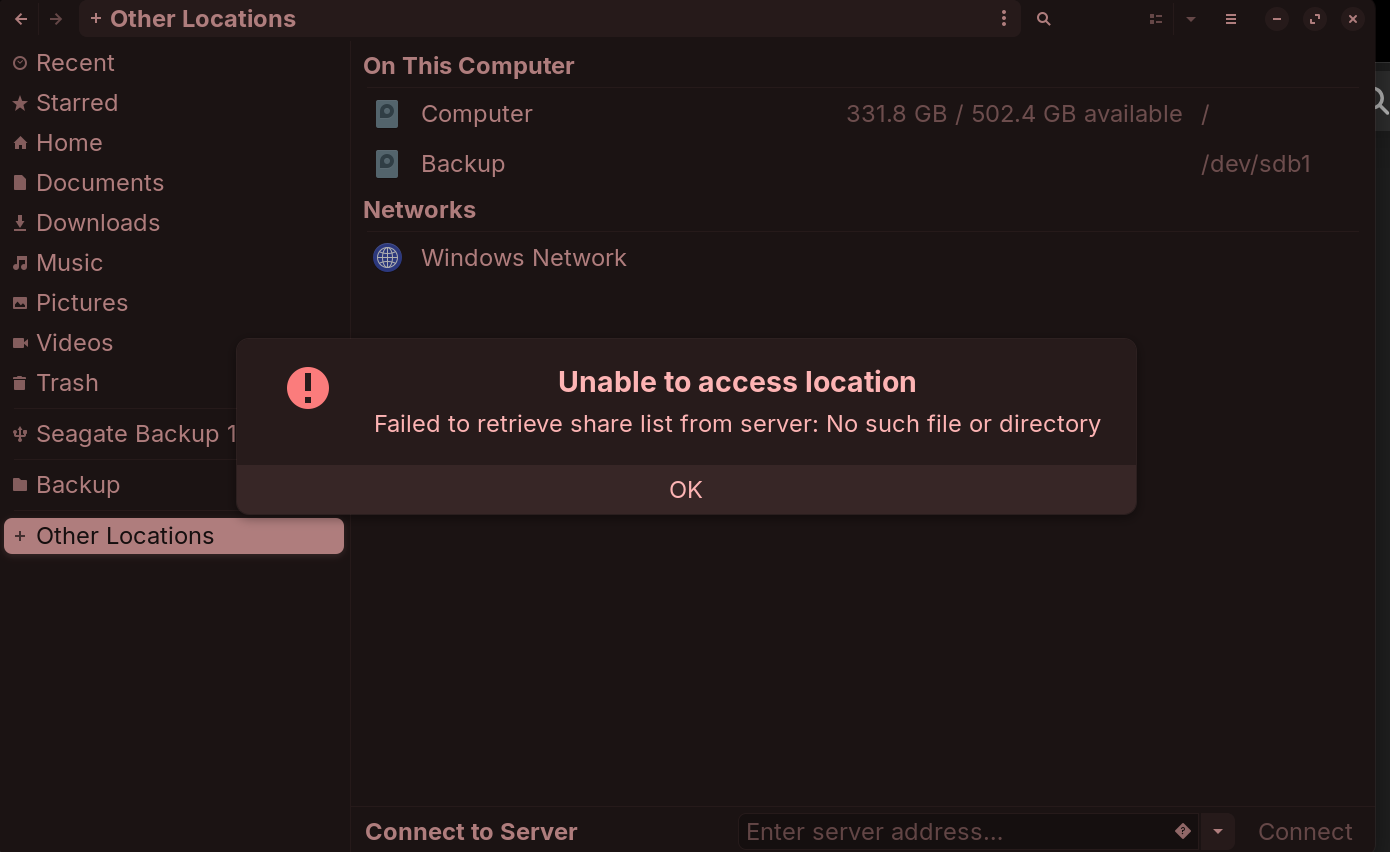
Task: Toggle the list view icon
Action: pyautogui.click(x=1156, y=19)
